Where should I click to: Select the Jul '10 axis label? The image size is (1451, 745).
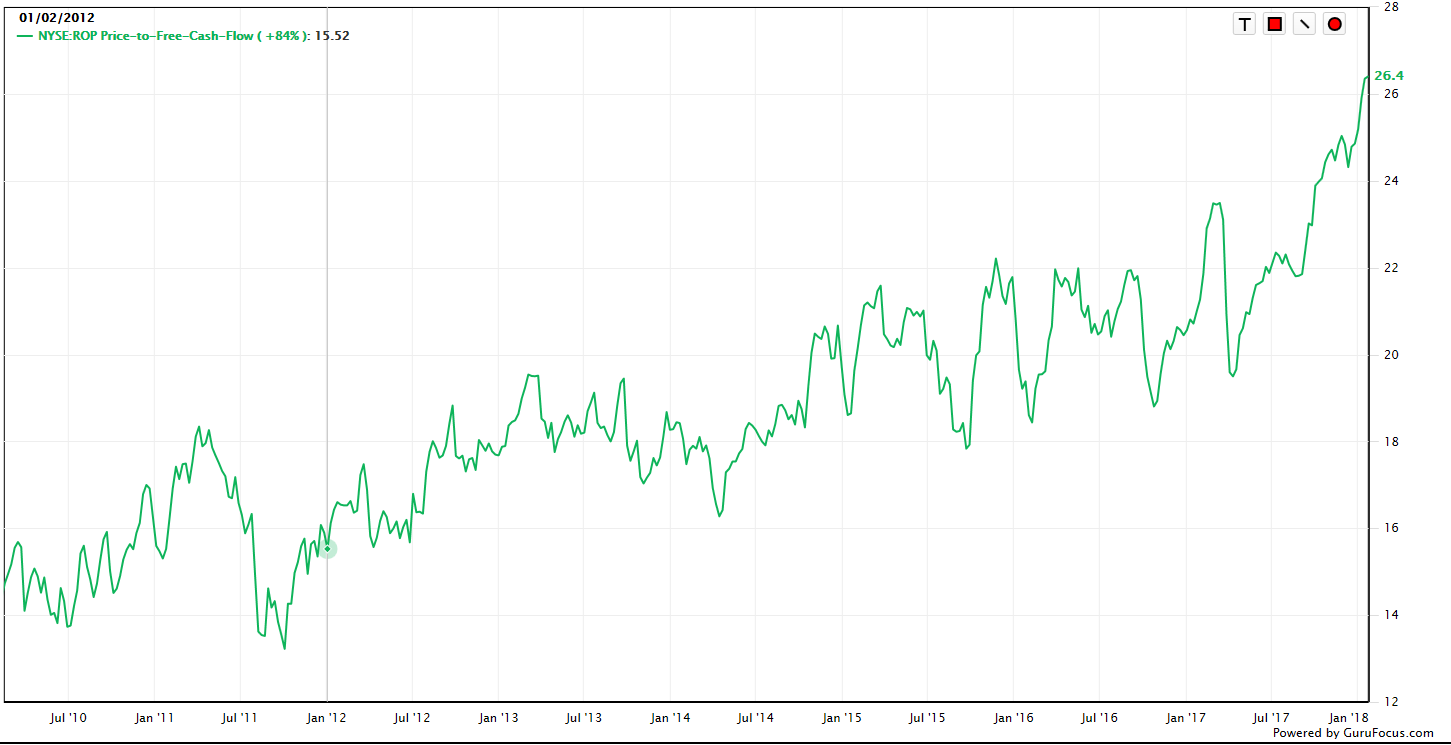[x=70, y=718]
